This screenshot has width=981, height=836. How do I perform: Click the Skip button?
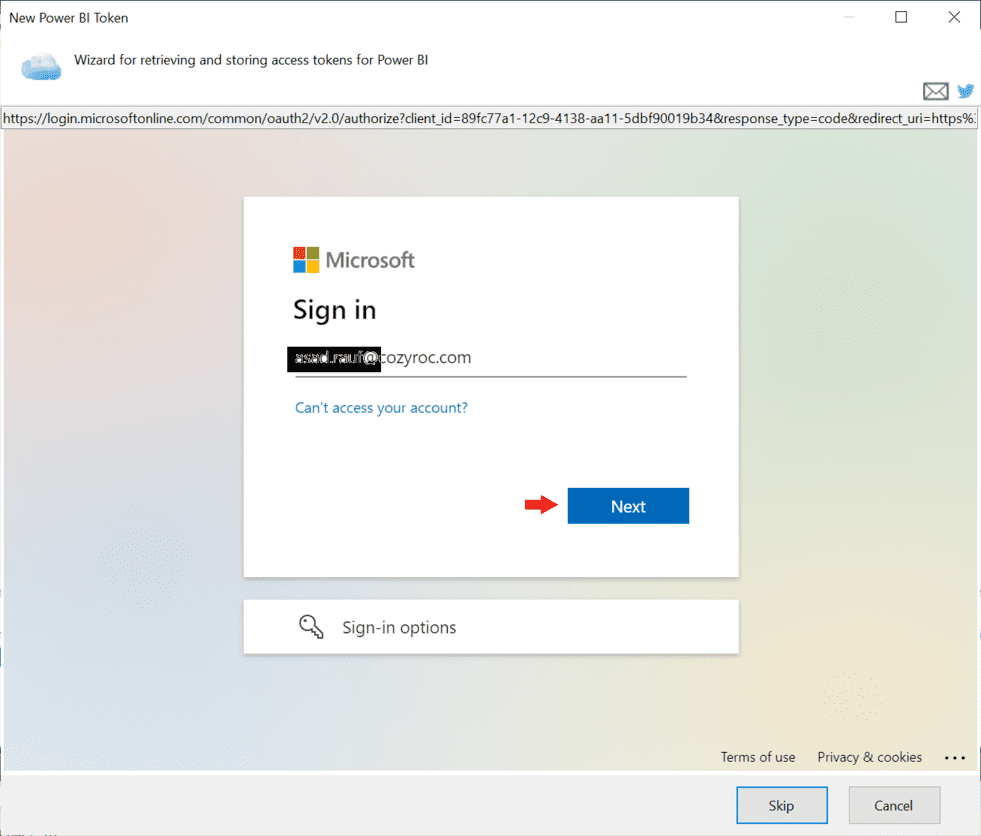pos(781,805)
